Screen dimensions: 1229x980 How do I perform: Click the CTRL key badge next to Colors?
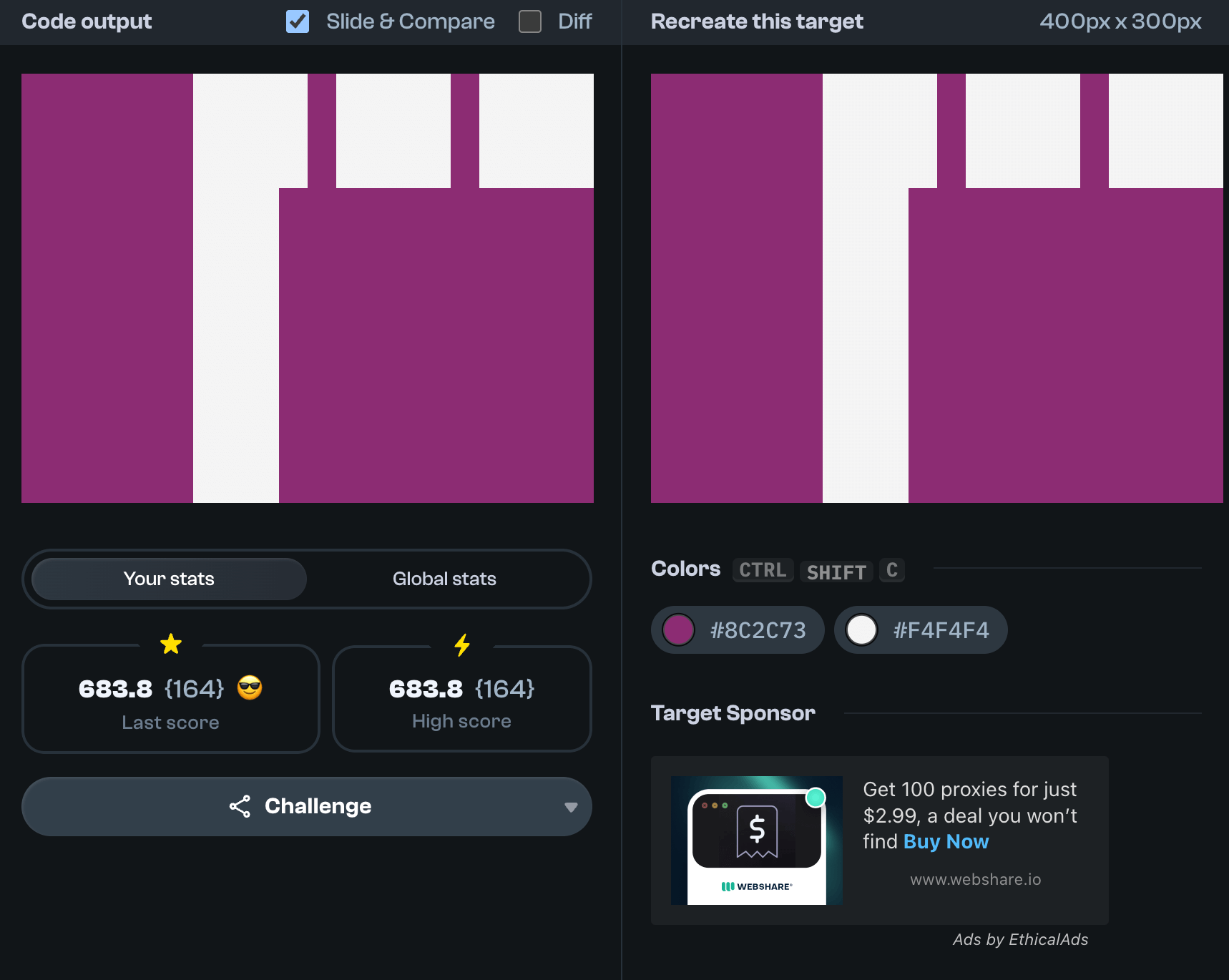763,570
